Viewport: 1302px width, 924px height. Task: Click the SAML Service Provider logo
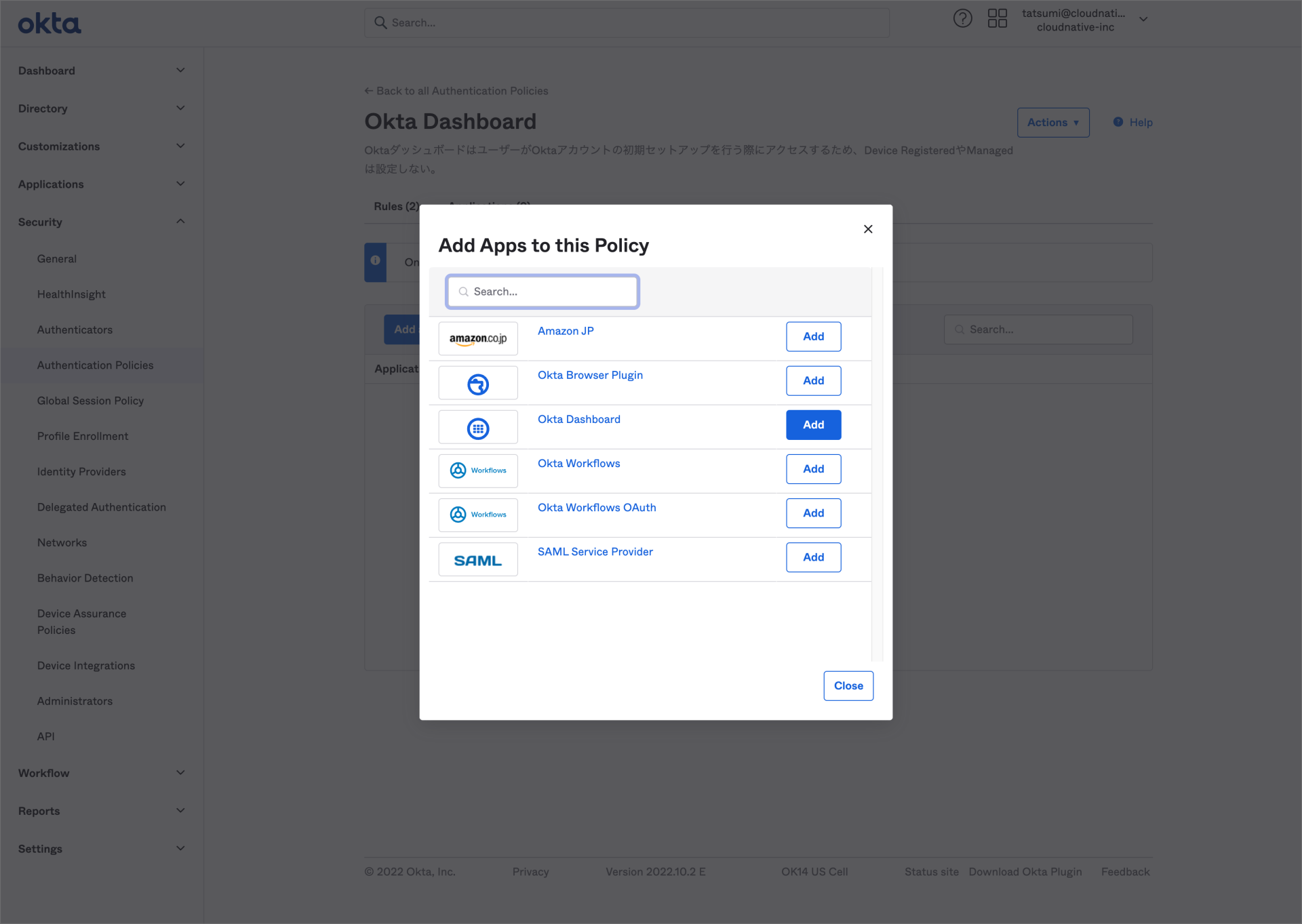[477, 559]
